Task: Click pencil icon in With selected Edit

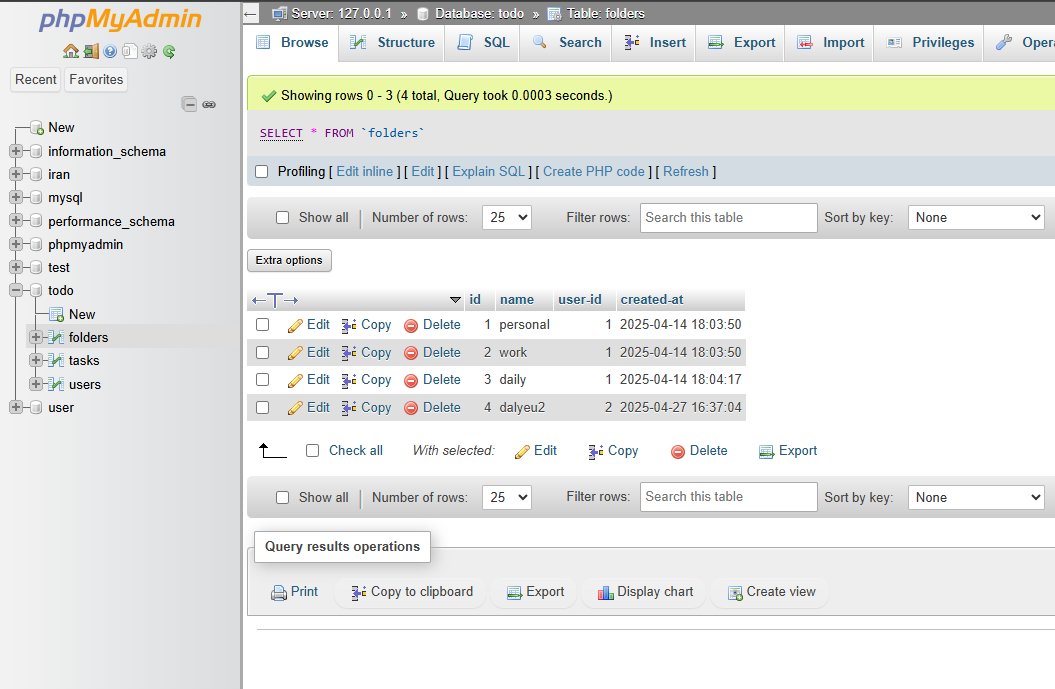Action: point(521,451)
